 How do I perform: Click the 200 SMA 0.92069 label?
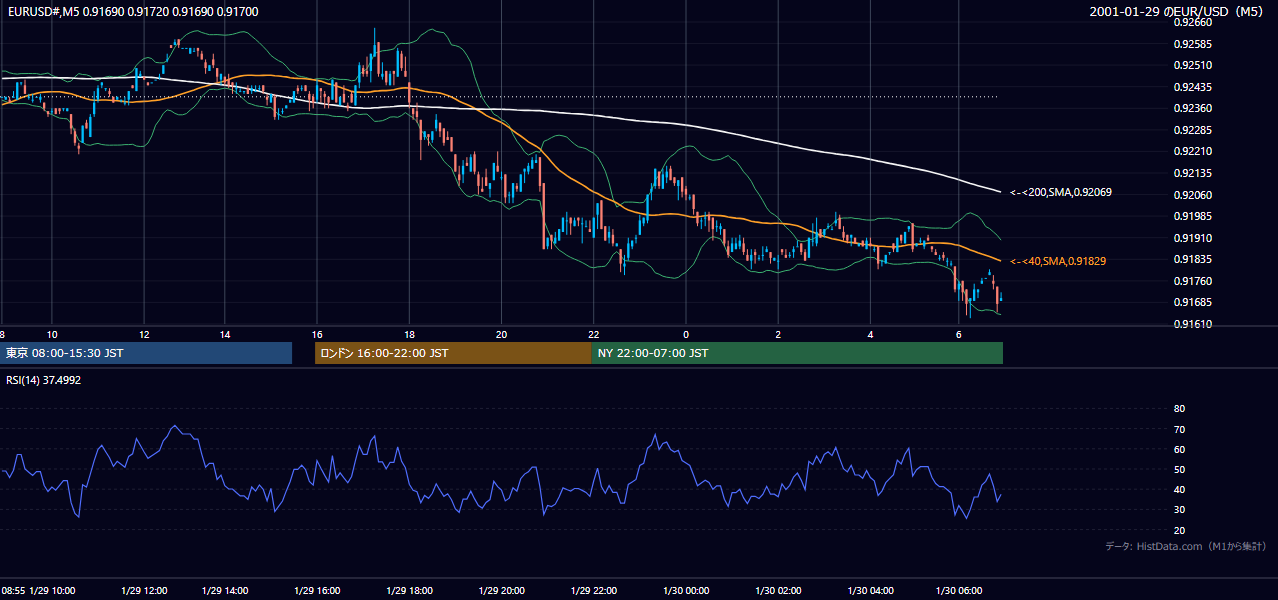tap(1061, 192)
